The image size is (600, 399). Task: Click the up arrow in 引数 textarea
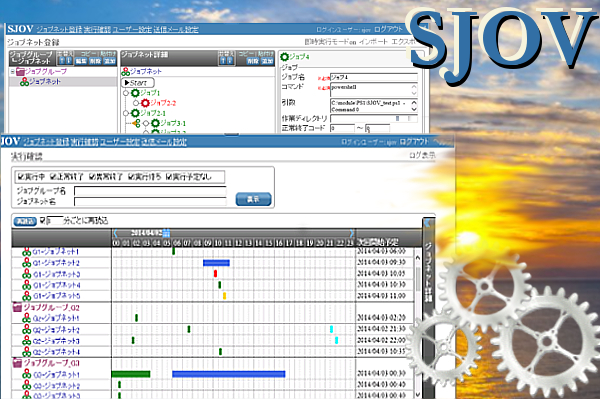tap(414, 103)
